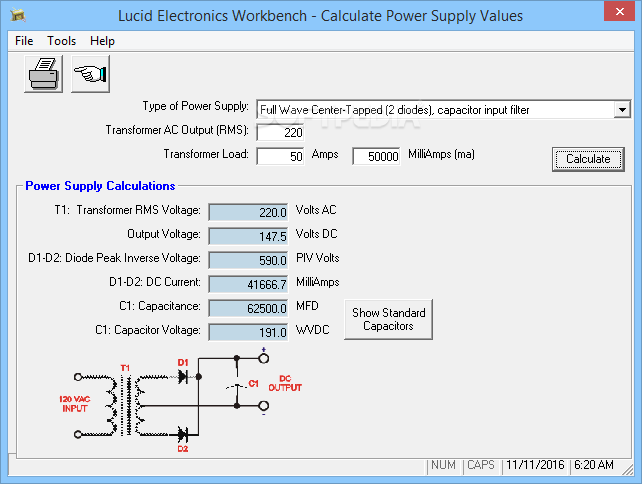The image size is (642, 484).
Task: Click the app icon in title bar
Action: (x=18, y=16)
